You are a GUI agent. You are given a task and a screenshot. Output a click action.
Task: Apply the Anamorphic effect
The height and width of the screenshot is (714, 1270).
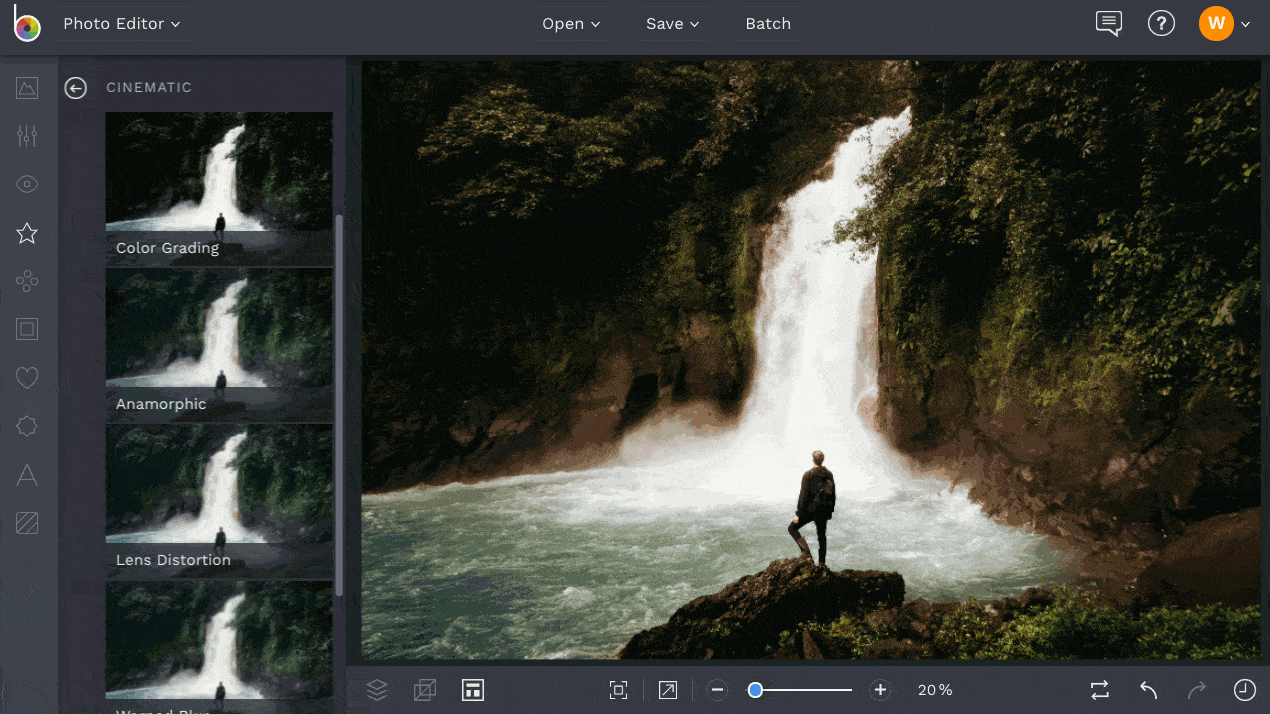pyautogui.click(x=219, y=344)
